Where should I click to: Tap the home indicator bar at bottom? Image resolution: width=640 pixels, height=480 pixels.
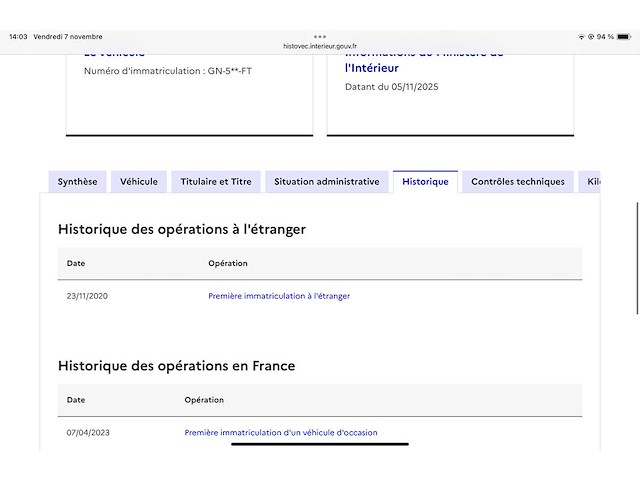point(320,444)
